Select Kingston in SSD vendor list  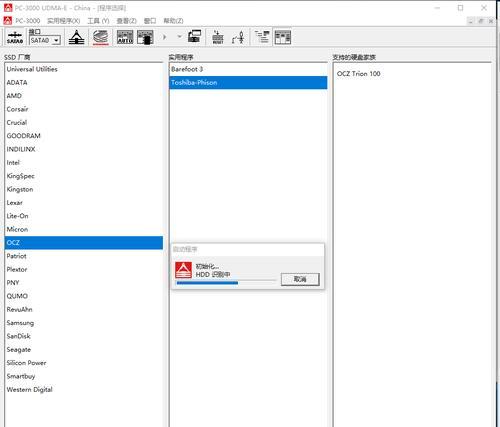pos(84,189)
